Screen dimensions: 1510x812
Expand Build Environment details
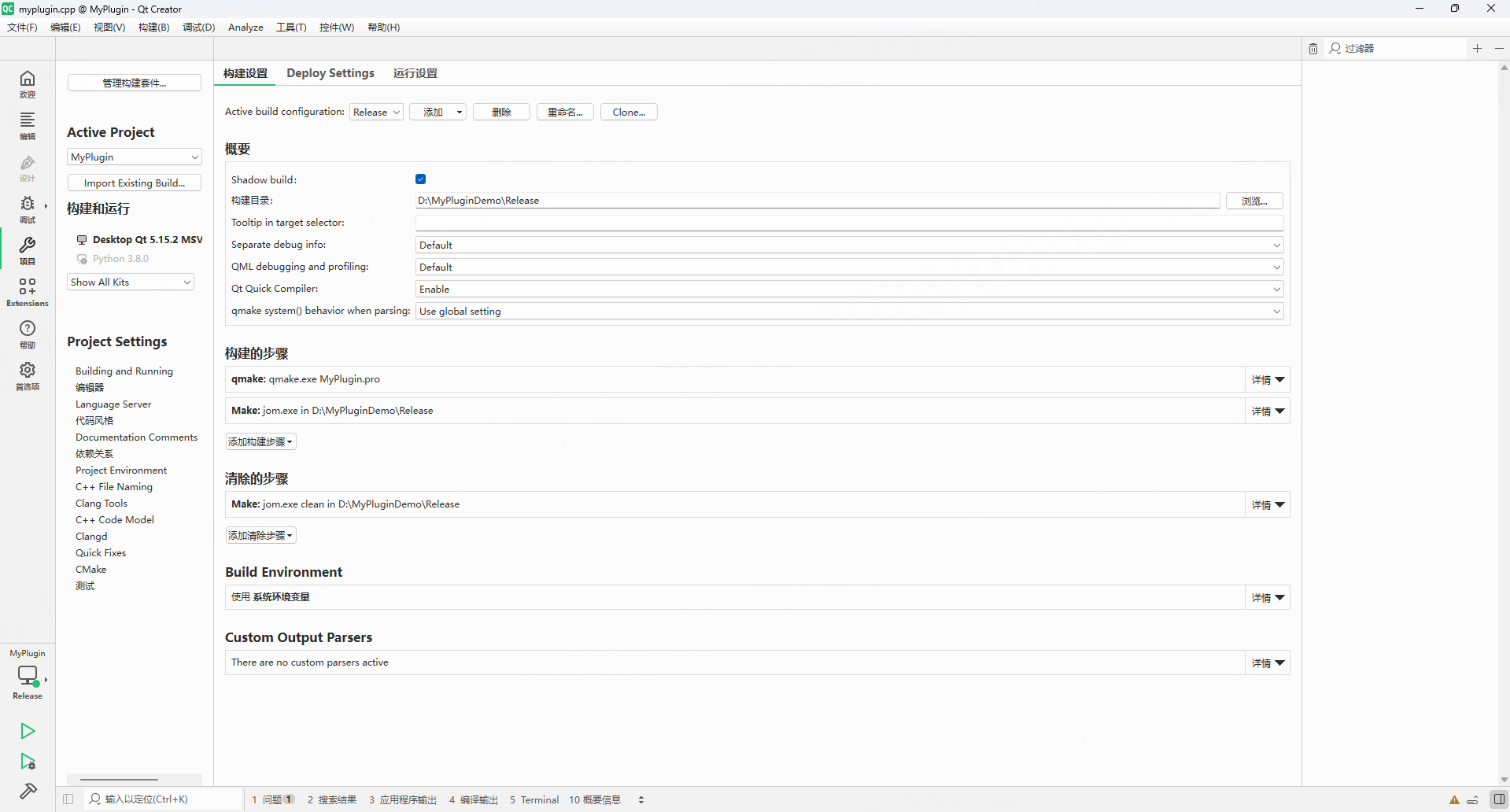[x=1268, y=598]
